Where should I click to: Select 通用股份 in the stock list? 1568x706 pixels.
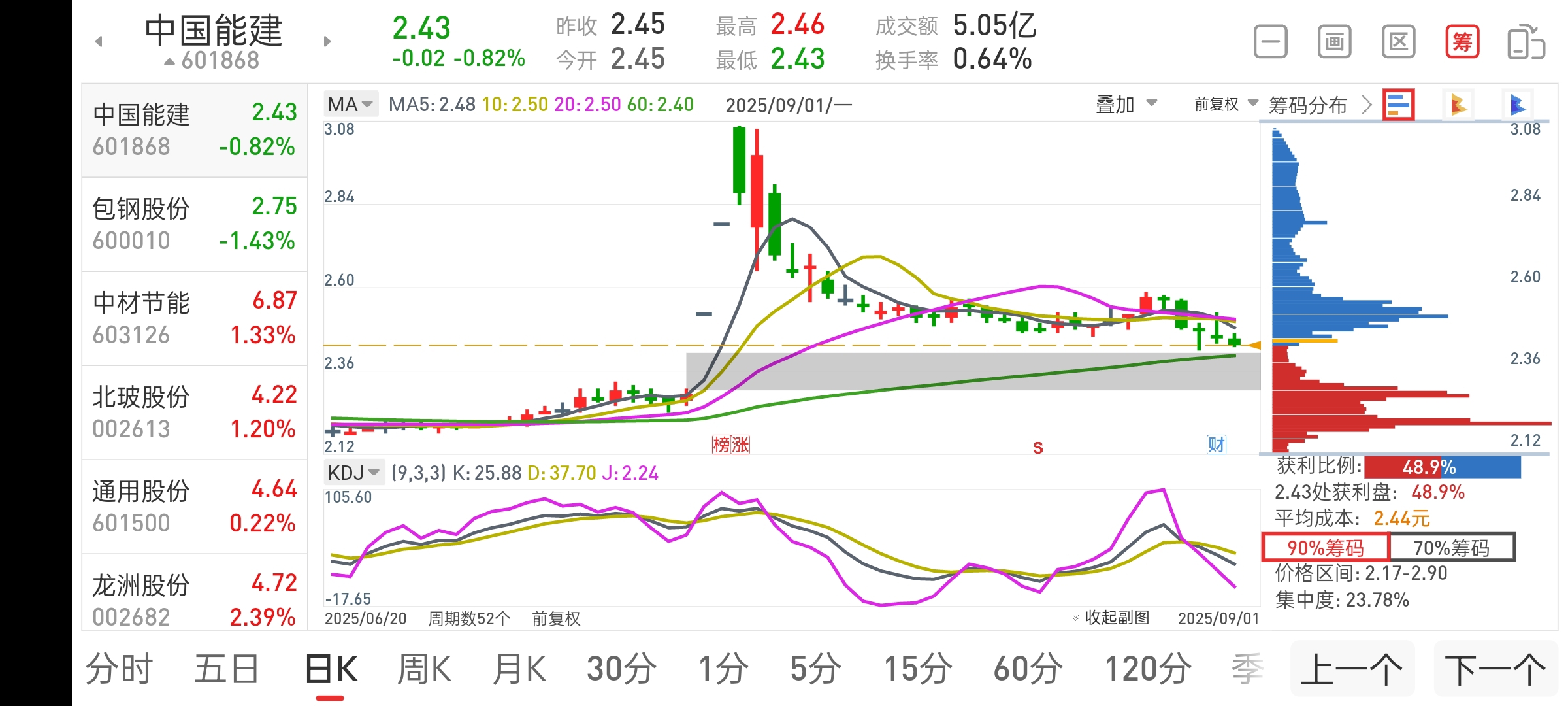click(x=195, y=507)
